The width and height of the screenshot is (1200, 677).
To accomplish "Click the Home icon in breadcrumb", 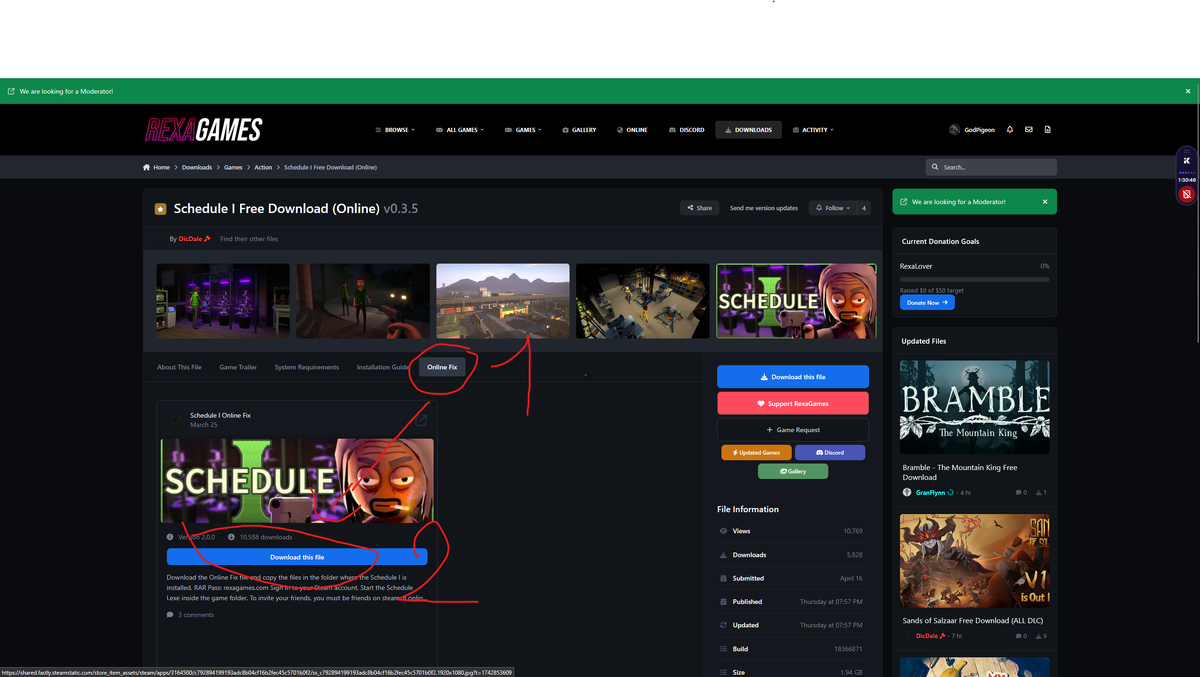I will pos(147,167).
